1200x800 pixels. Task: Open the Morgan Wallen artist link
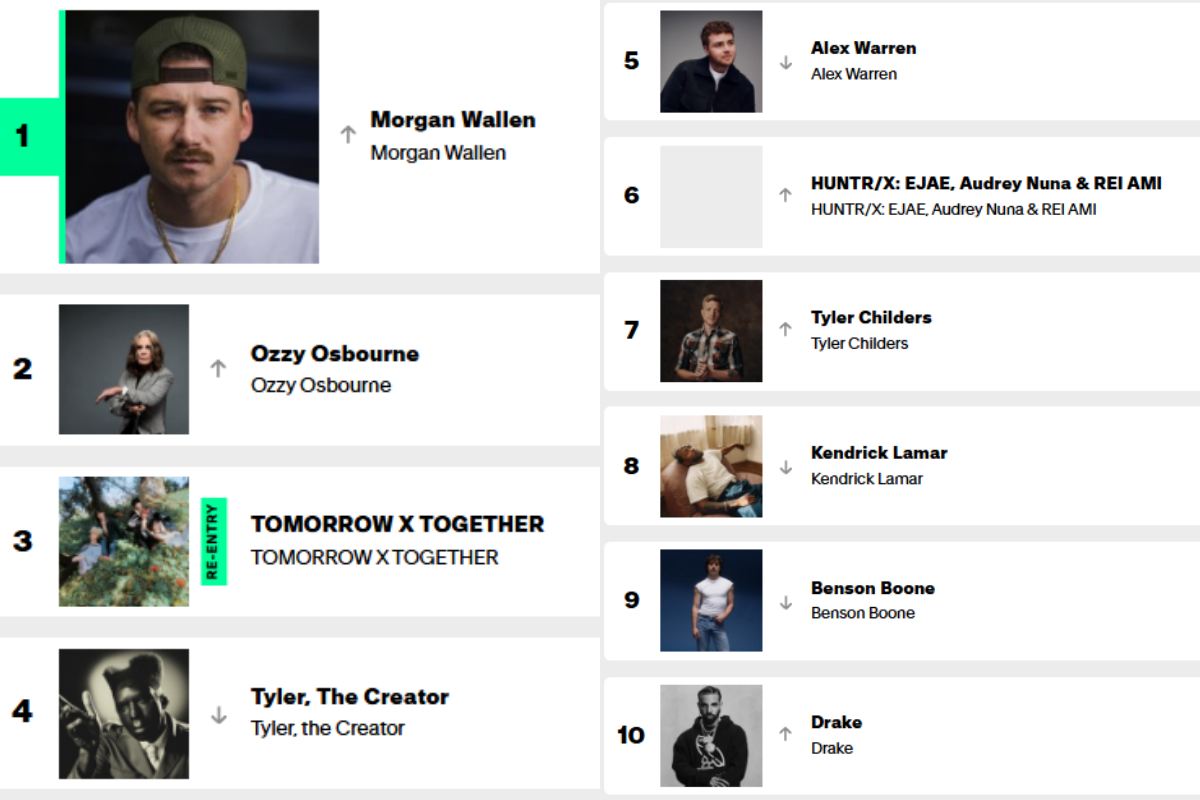point(453,119)
